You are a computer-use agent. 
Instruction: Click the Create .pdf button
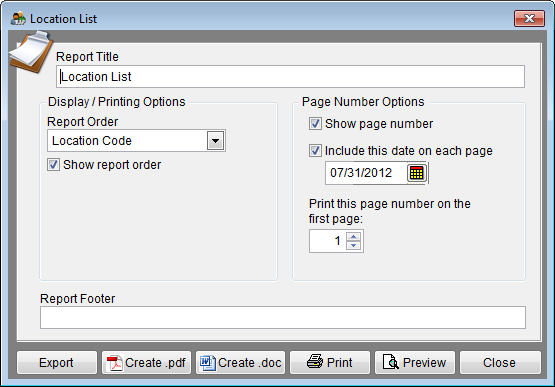pyautogui.click(x=146, y=363)
